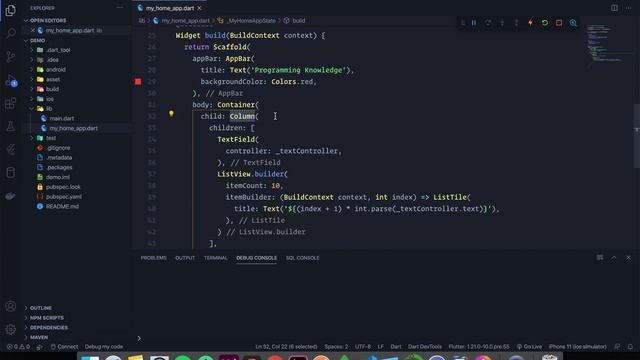Click the debug Step Over button
This screenshot has width=640, height=360.
pyautogui.click(x=488, y=23)
